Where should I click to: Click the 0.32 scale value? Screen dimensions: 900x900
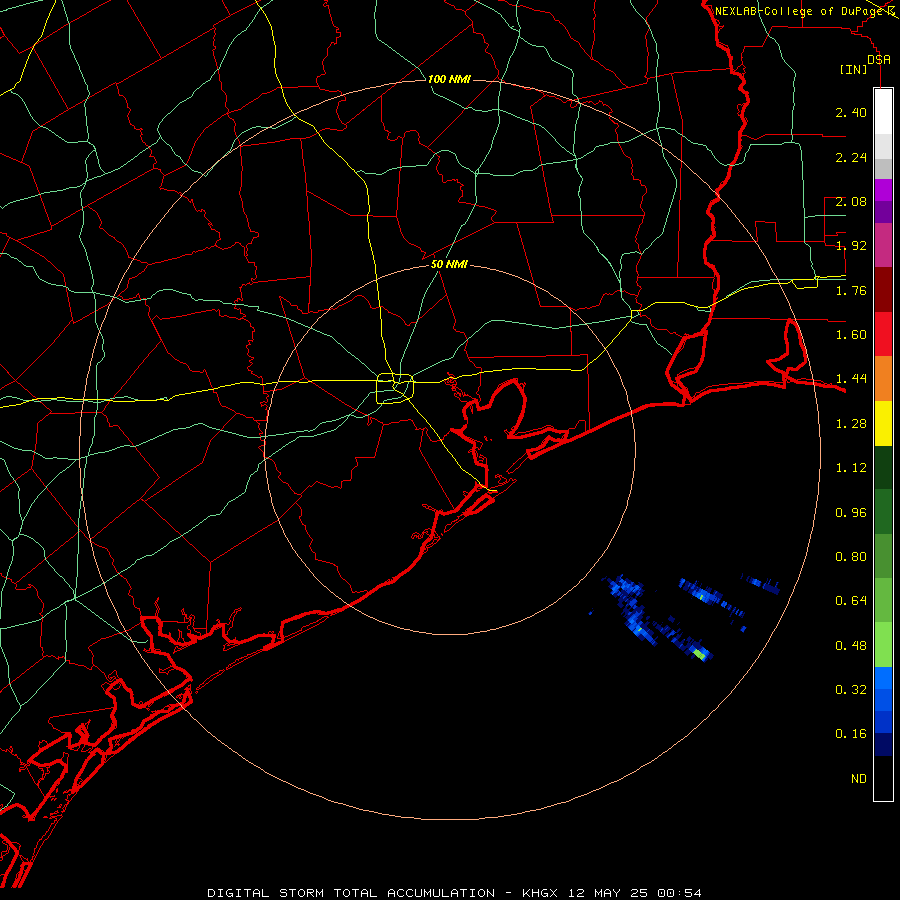coord(851,690)
